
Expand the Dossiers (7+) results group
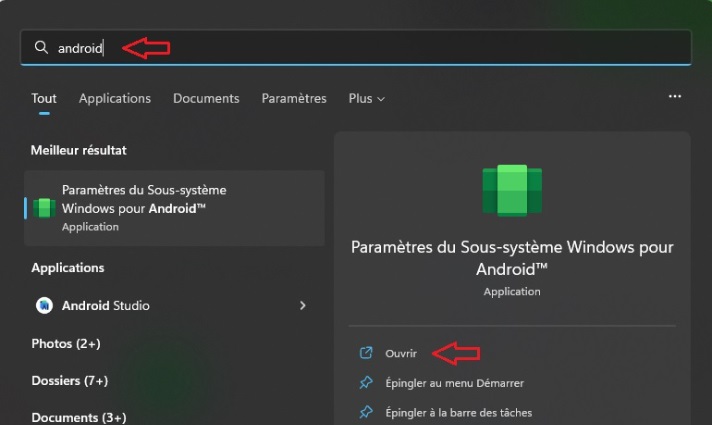69,381
